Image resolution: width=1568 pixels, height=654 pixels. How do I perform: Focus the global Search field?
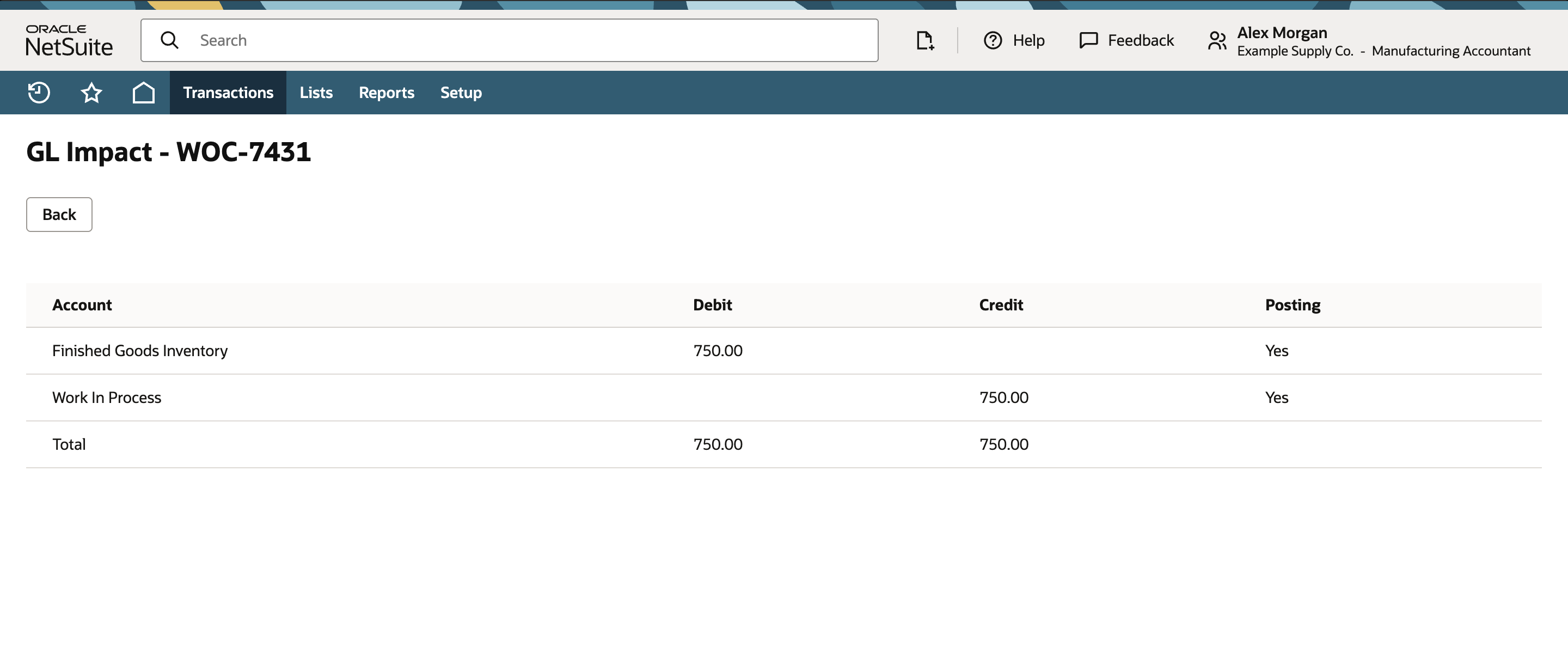click(x=510, y=40)
